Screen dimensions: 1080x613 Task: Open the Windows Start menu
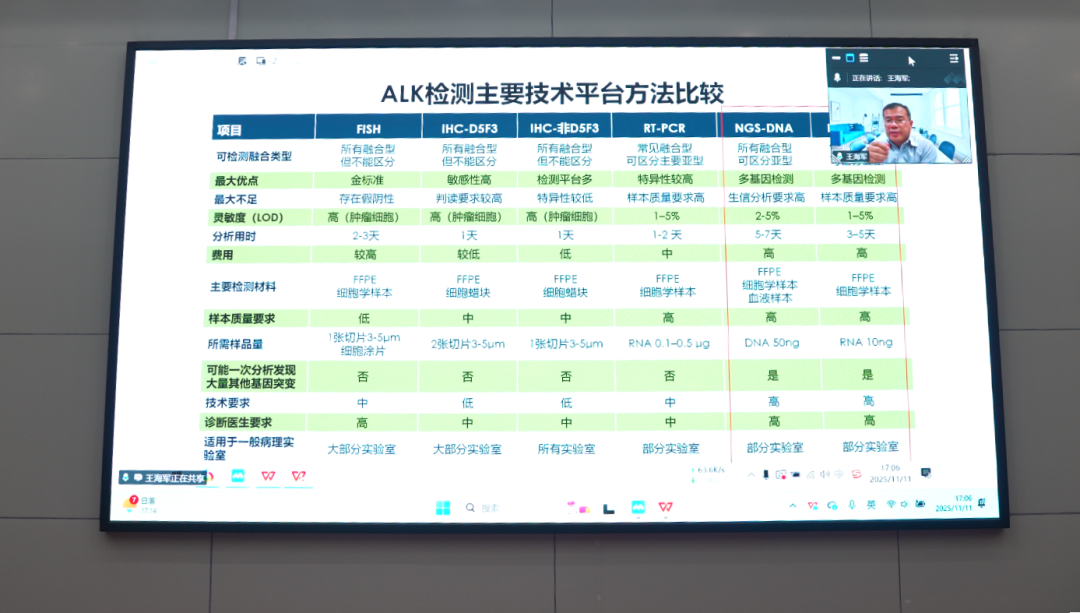[x=444, y=506]
